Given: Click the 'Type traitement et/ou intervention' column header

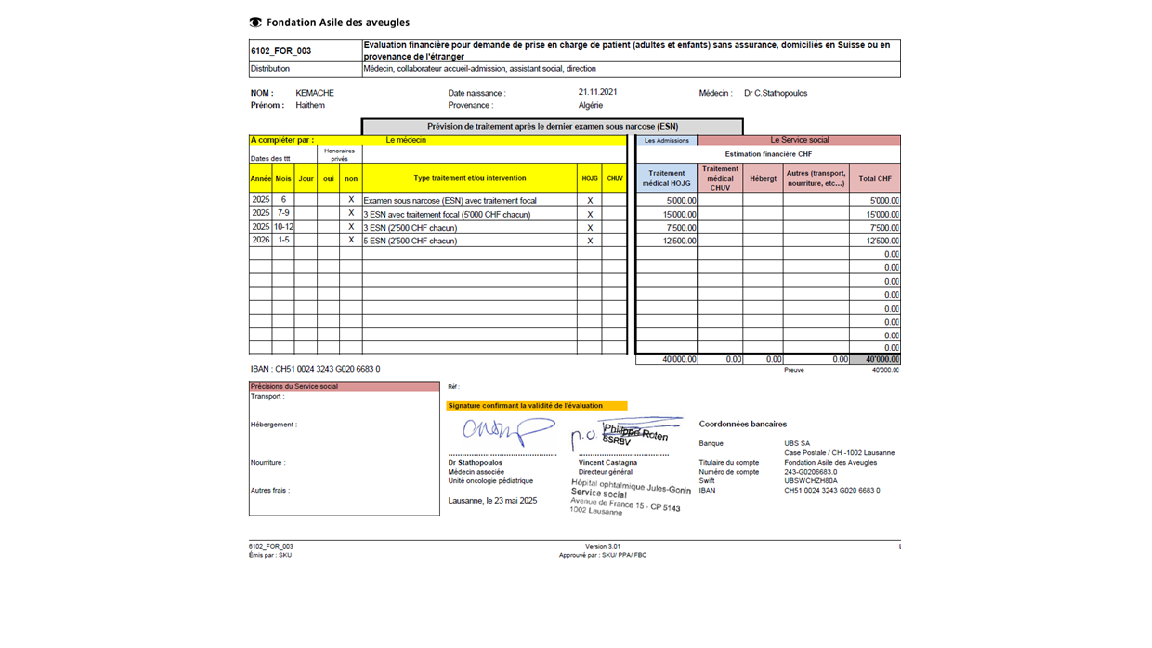Looking at the screenshot, I should (469, 178).
